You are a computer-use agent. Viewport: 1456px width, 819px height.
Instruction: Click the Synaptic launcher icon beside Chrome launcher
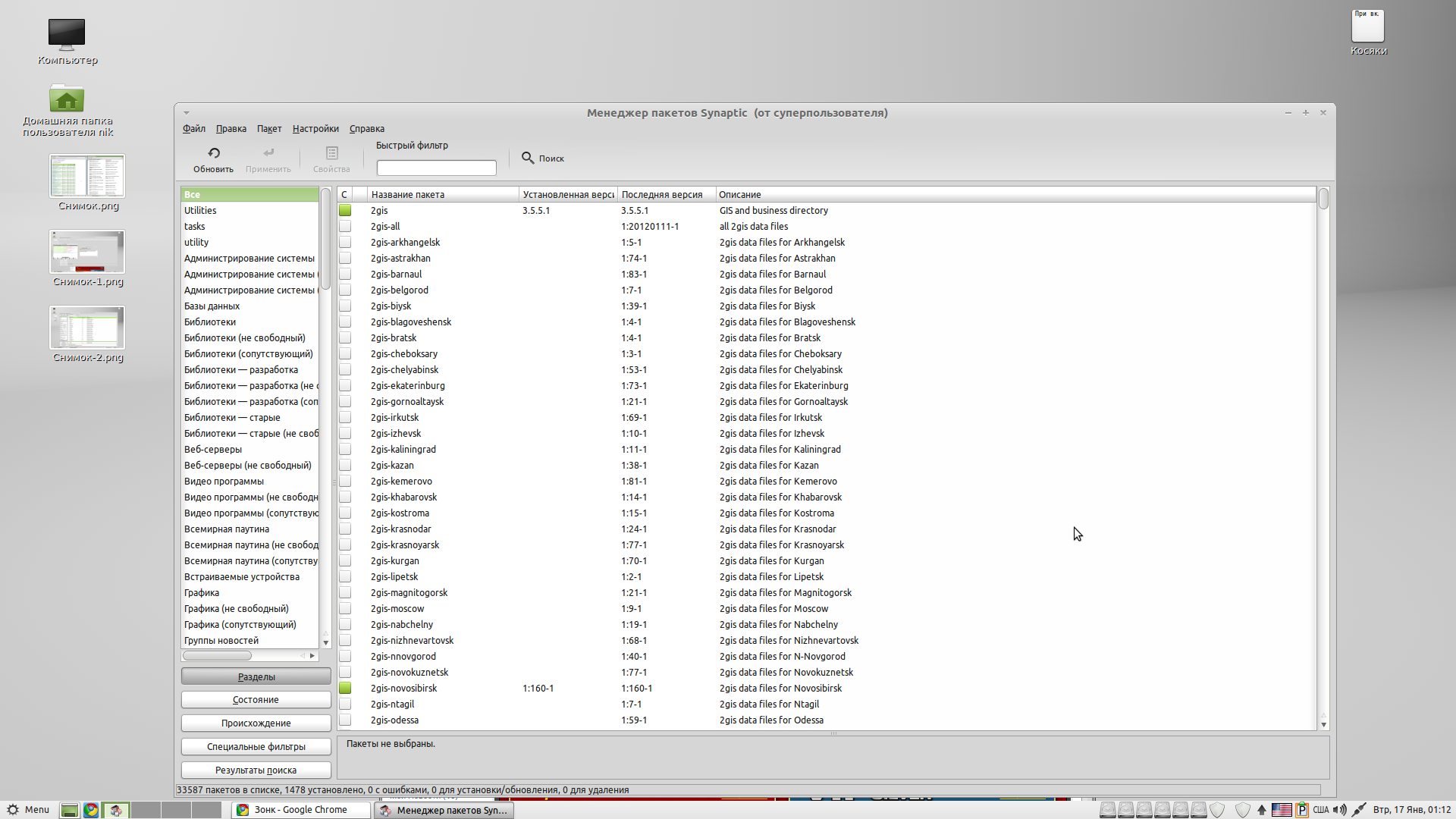coord(115,810)
